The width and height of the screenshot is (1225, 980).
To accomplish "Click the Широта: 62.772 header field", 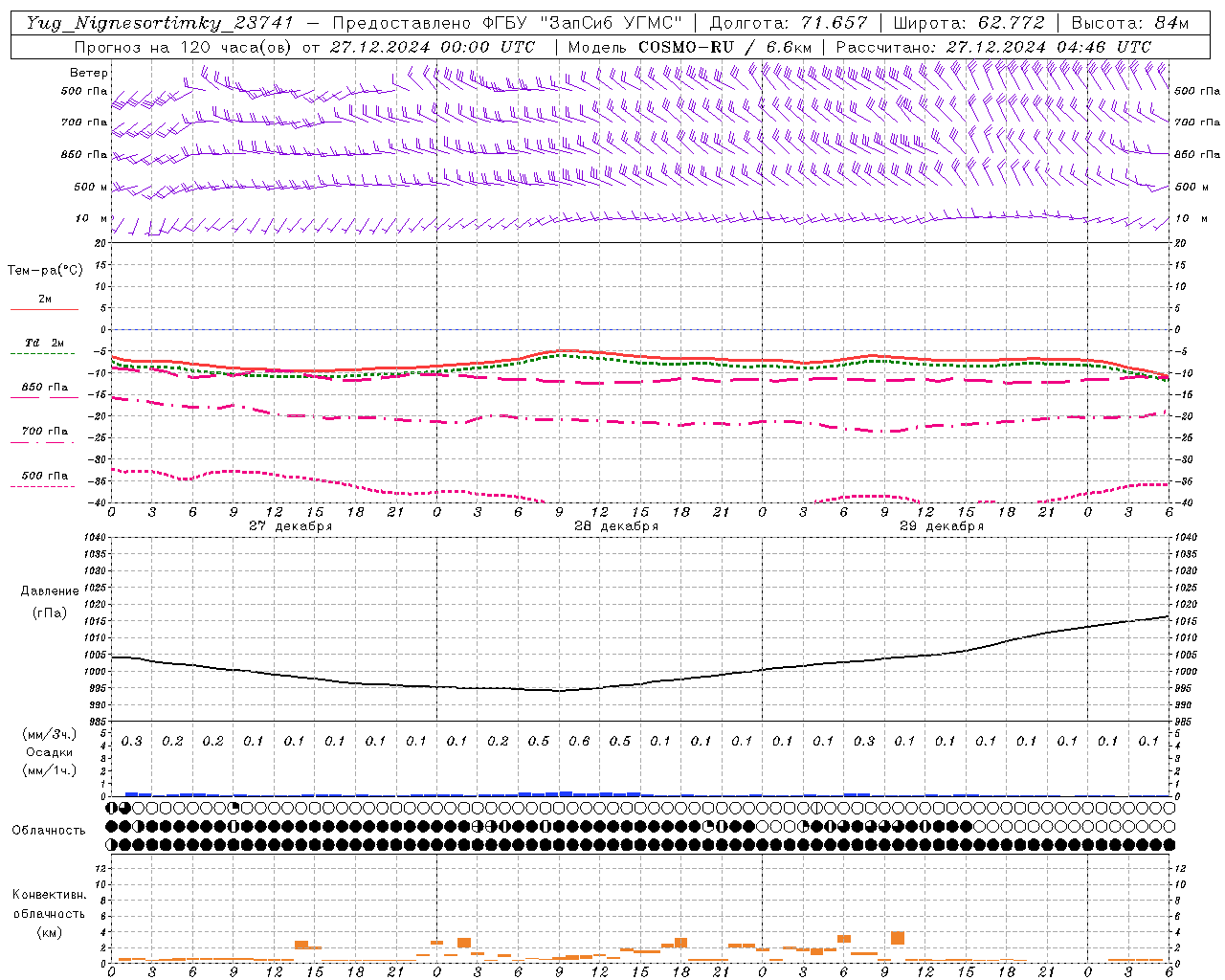I will pyautogui.click(x=969, y=23).
